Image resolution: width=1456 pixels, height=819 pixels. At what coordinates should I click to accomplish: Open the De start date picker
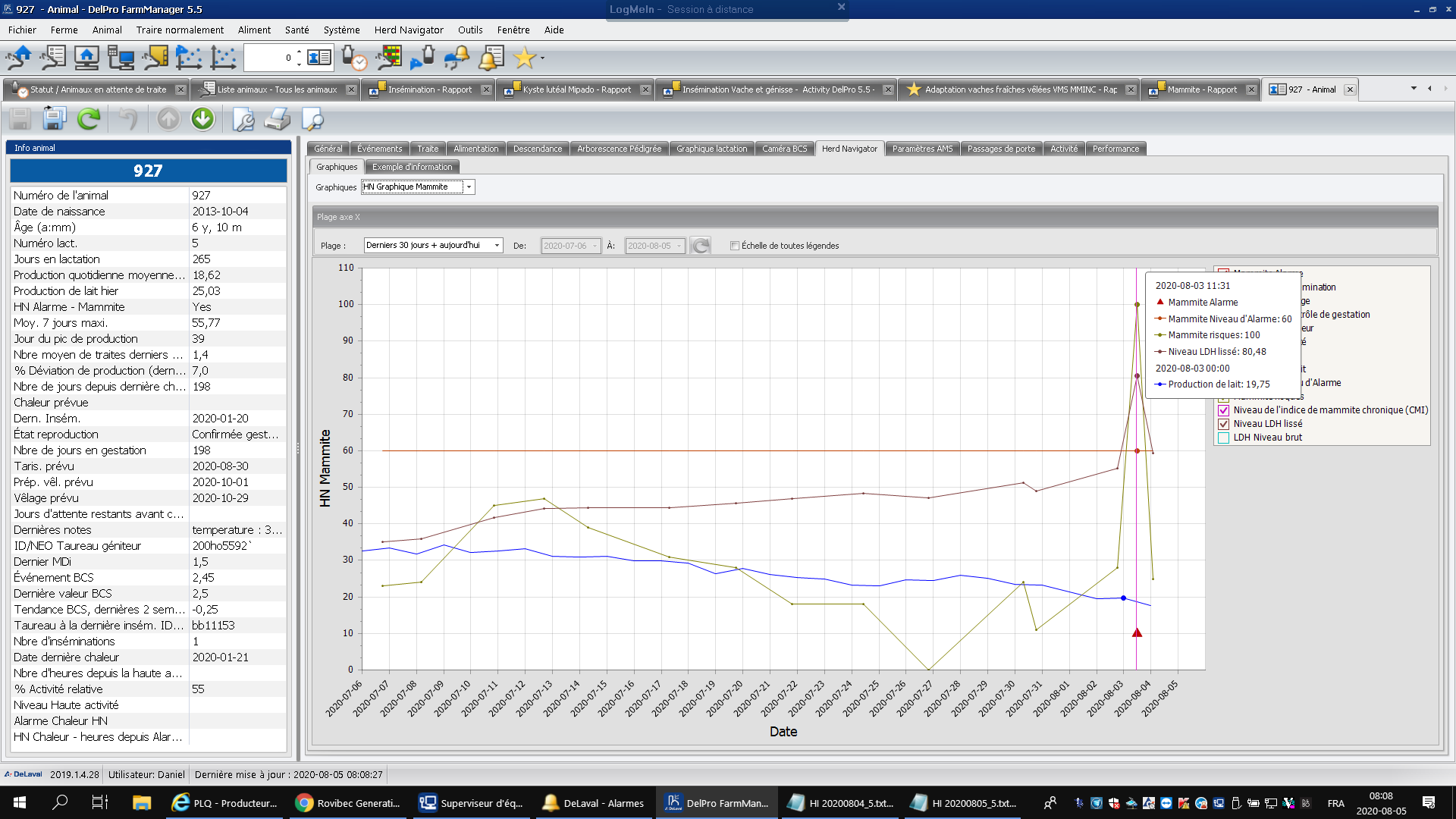pyautogui.click(x=595, y=246)
